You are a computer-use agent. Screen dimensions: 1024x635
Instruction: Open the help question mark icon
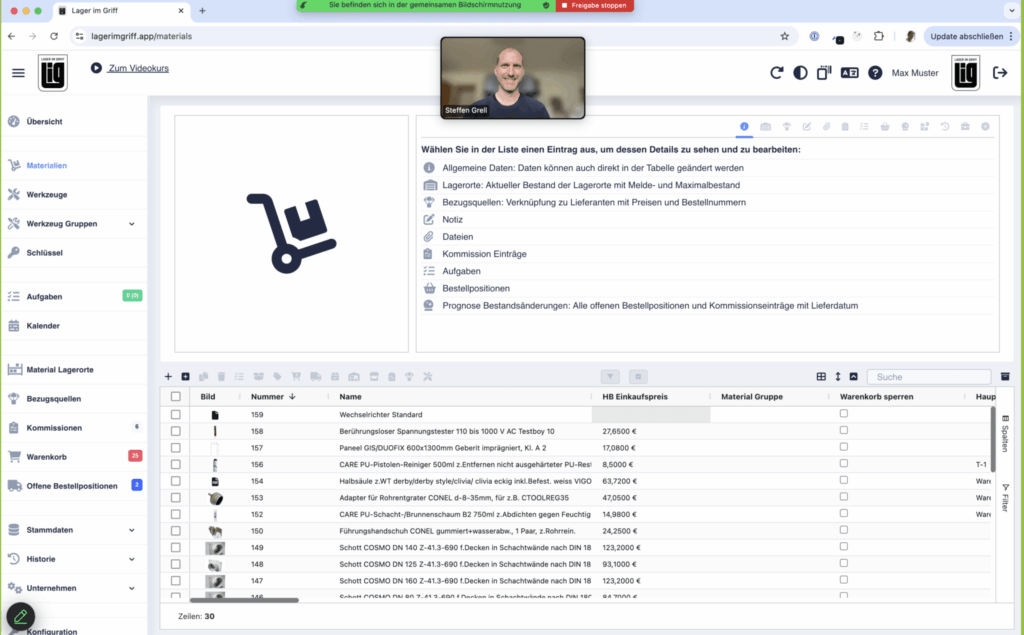(875, 73)
